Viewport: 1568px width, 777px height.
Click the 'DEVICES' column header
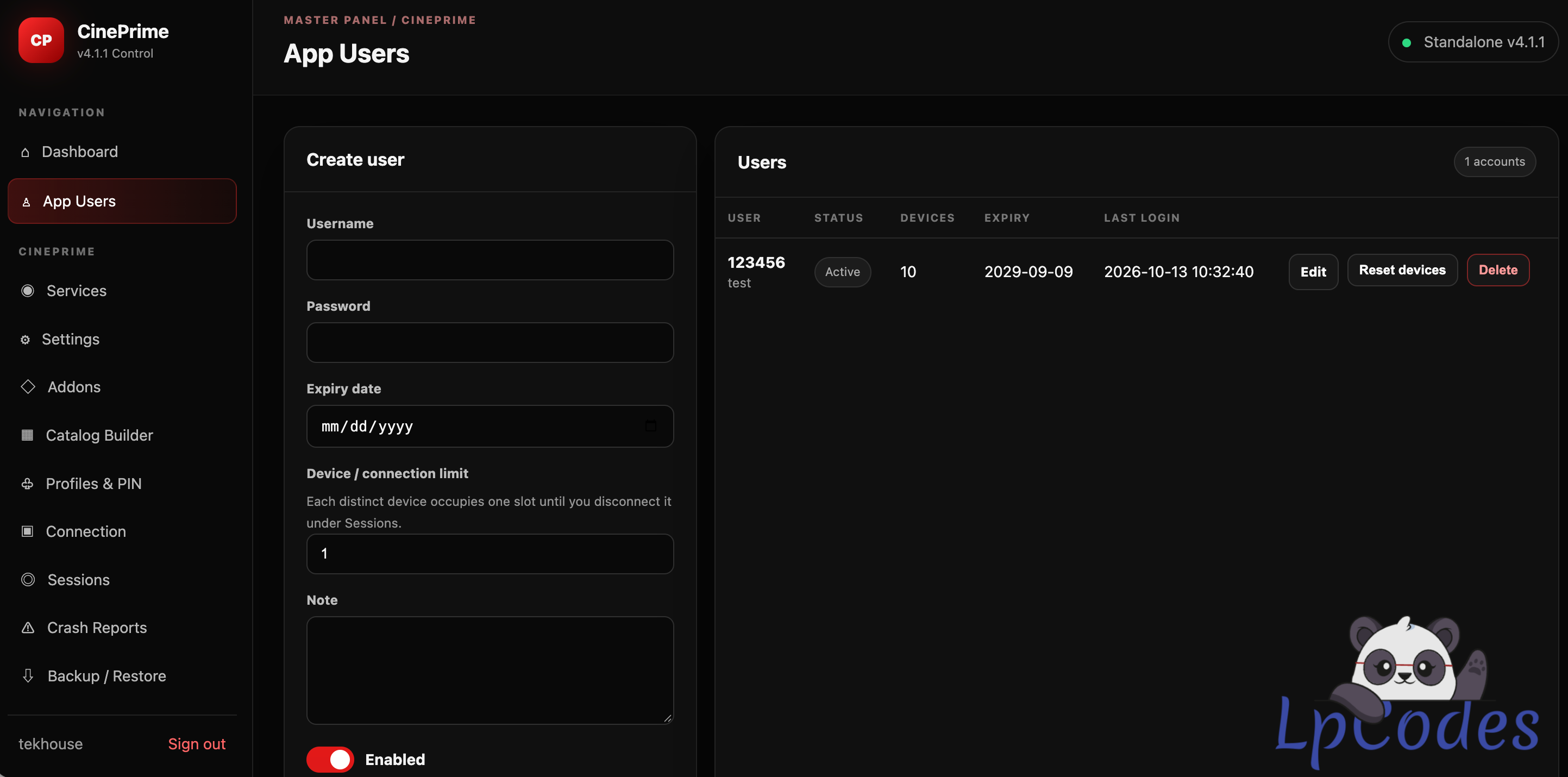coord(927,218)
